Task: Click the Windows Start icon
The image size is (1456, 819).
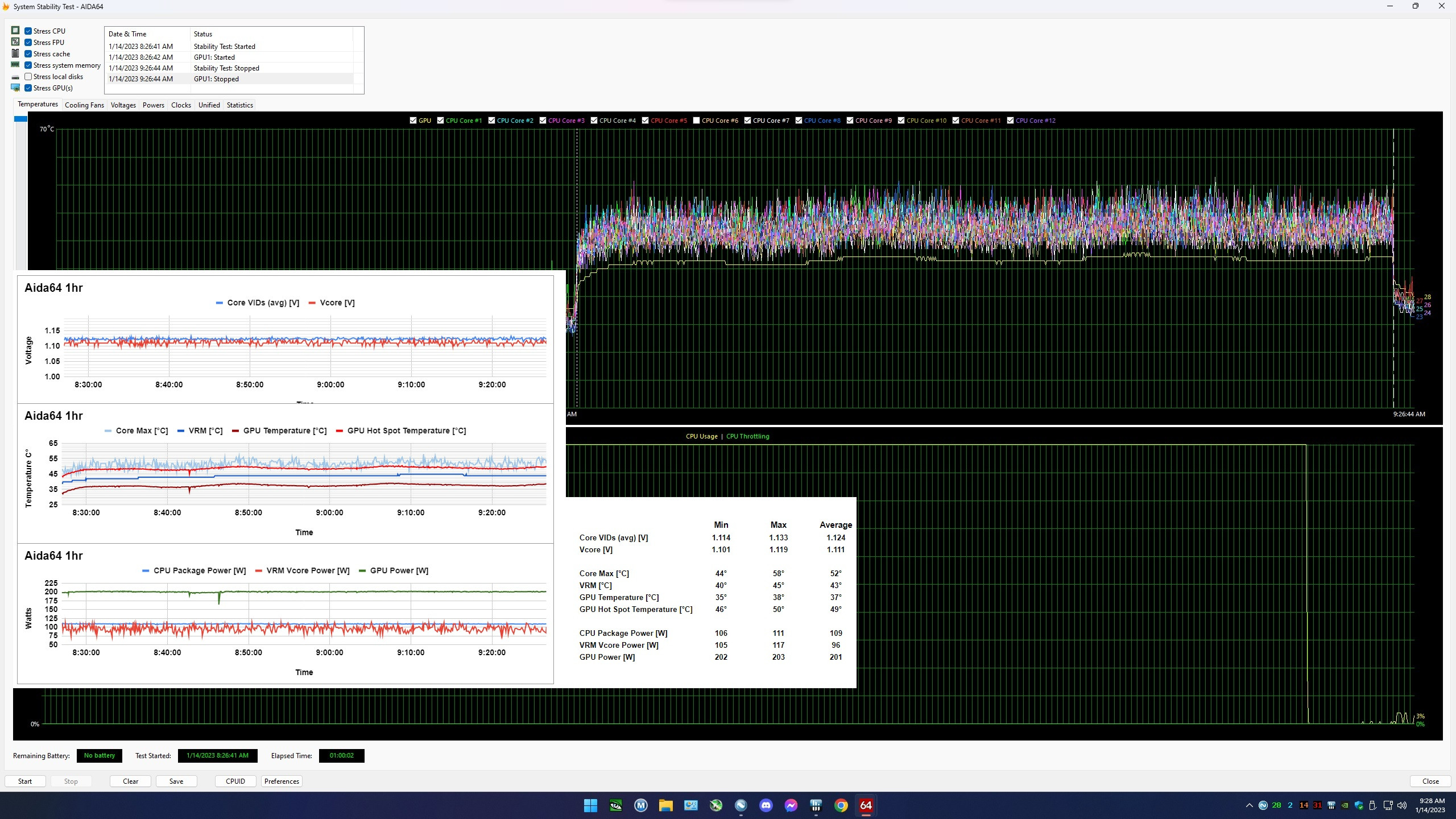Action: pos(590,805)
